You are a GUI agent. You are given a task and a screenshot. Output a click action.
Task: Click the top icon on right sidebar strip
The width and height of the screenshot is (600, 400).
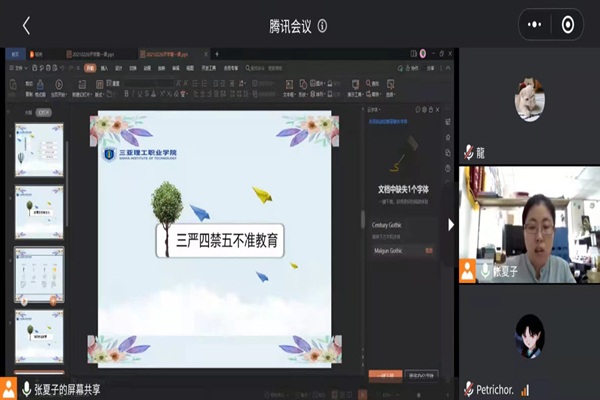448,122
